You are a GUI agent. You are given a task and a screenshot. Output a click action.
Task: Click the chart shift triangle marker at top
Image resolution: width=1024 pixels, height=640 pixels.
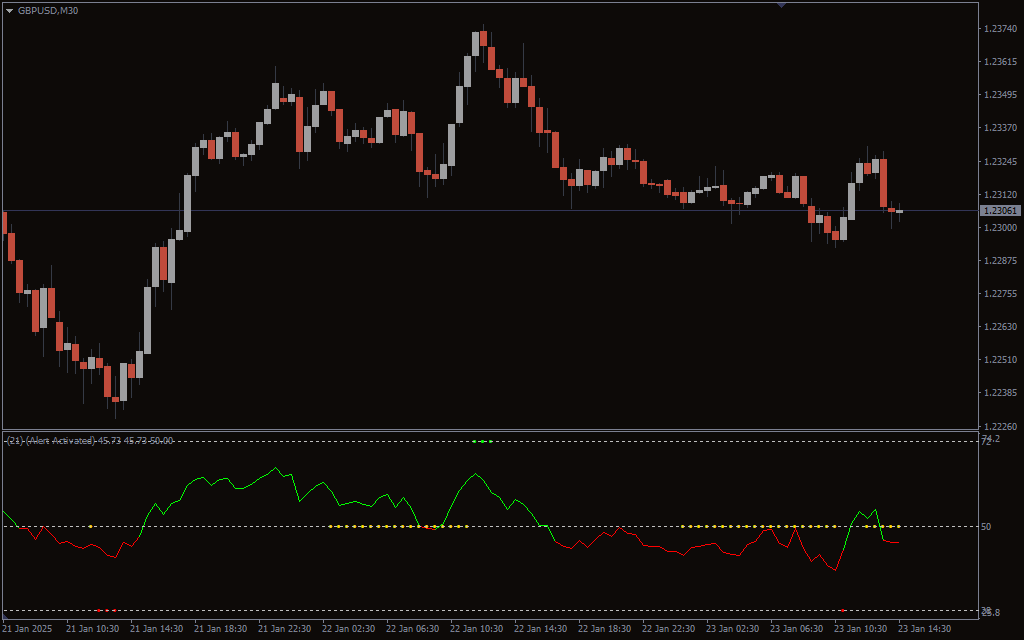tap(781, 5)
